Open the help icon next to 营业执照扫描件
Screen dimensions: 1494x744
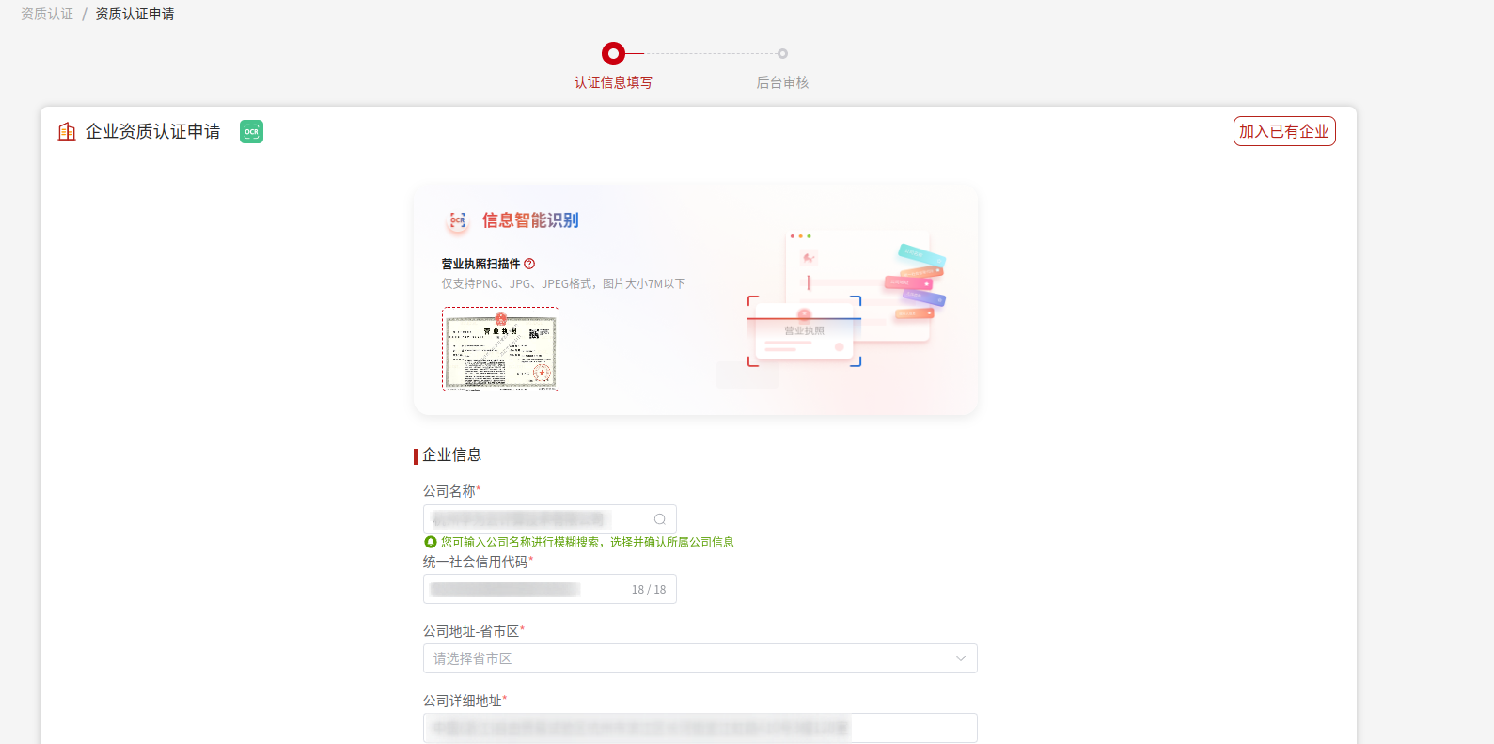pos(529,264)
